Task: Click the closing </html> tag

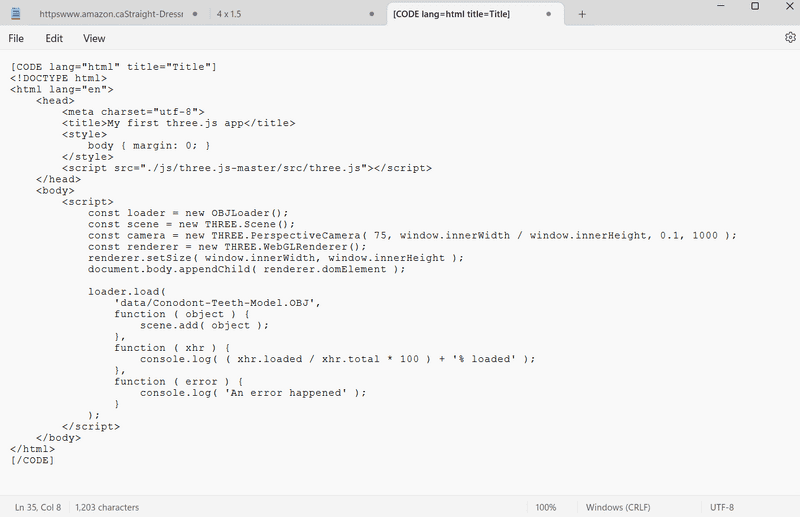Action: coord(32,449)
